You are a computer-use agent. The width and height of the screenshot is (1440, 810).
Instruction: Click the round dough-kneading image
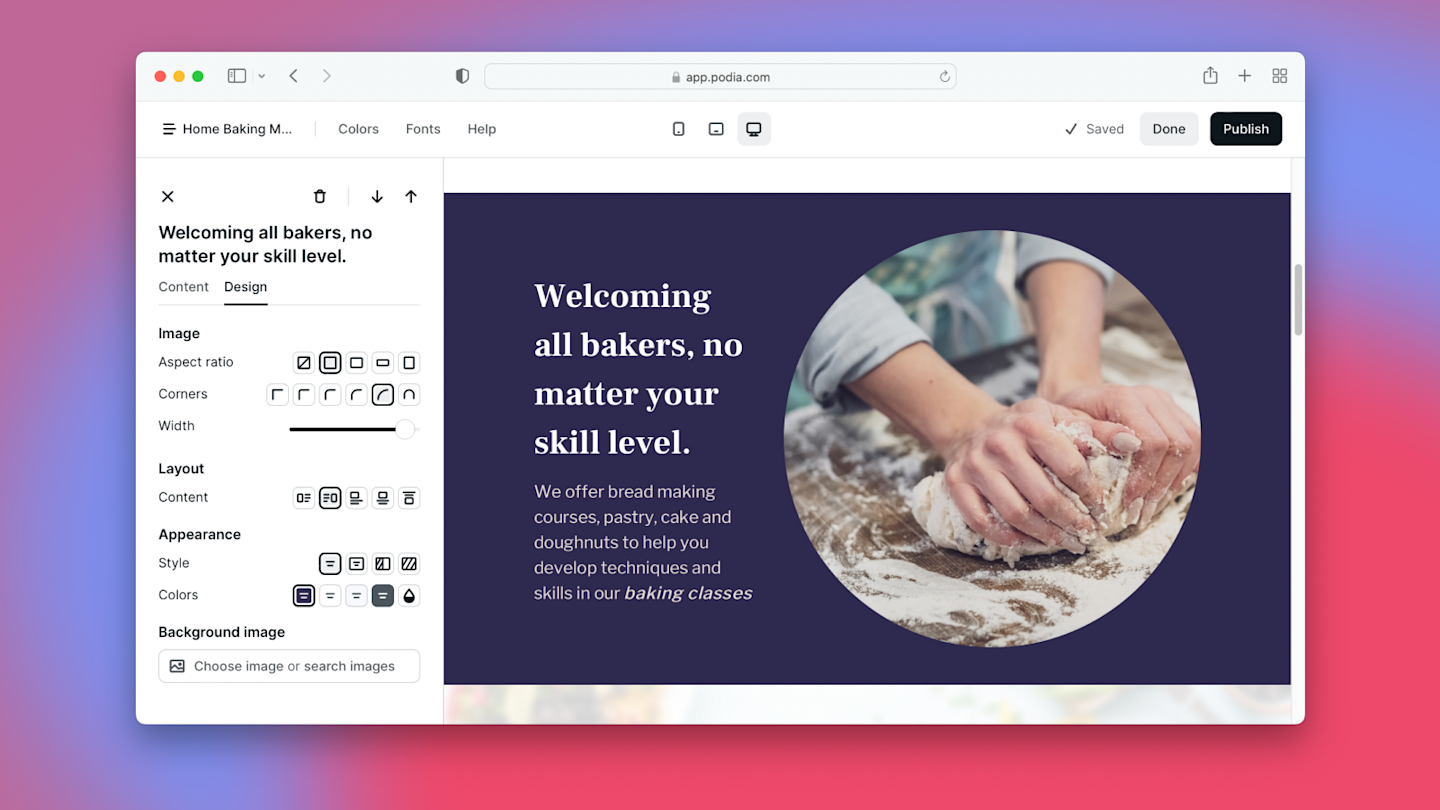992,439
